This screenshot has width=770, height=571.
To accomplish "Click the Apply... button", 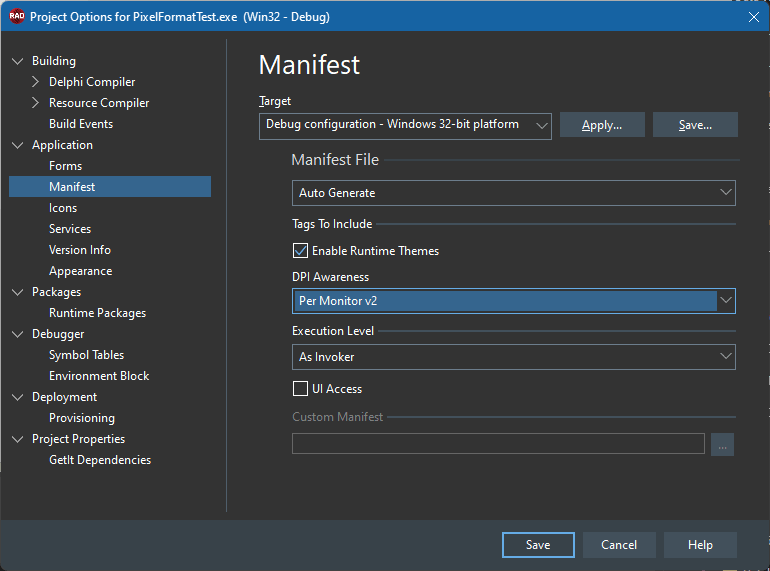I will point(602,125).
